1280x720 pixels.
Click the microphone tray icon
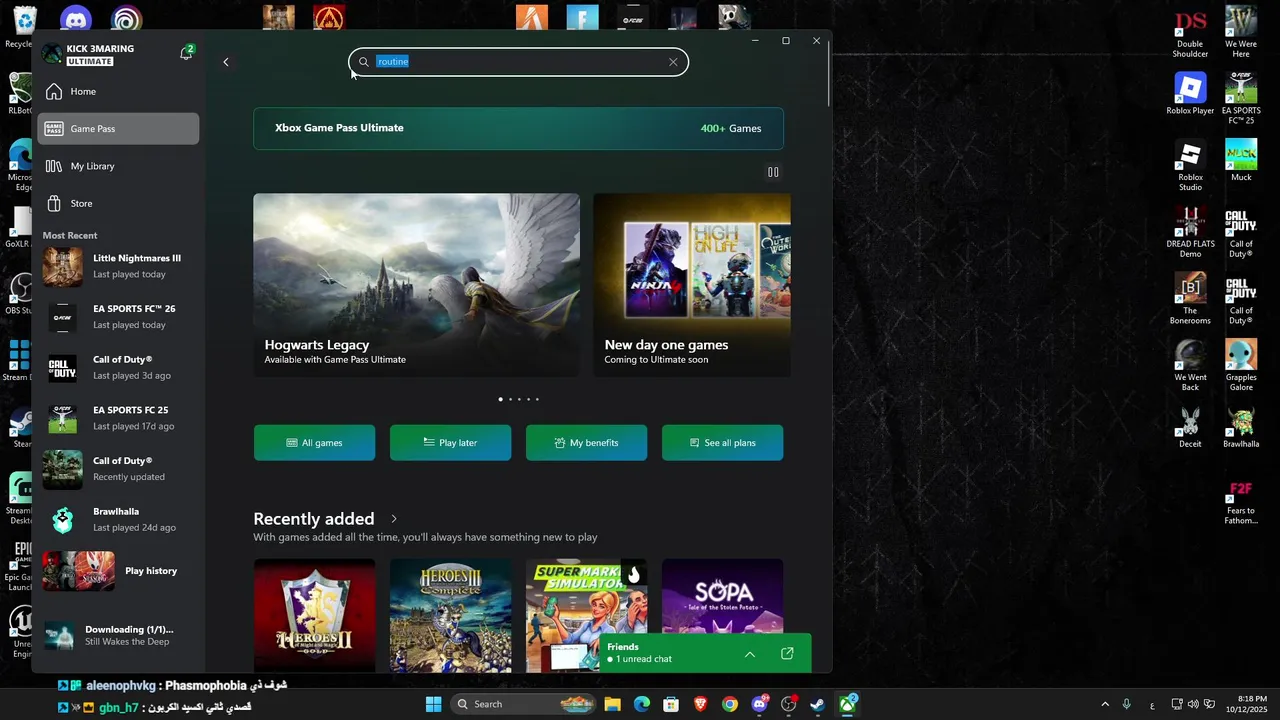1127,704
